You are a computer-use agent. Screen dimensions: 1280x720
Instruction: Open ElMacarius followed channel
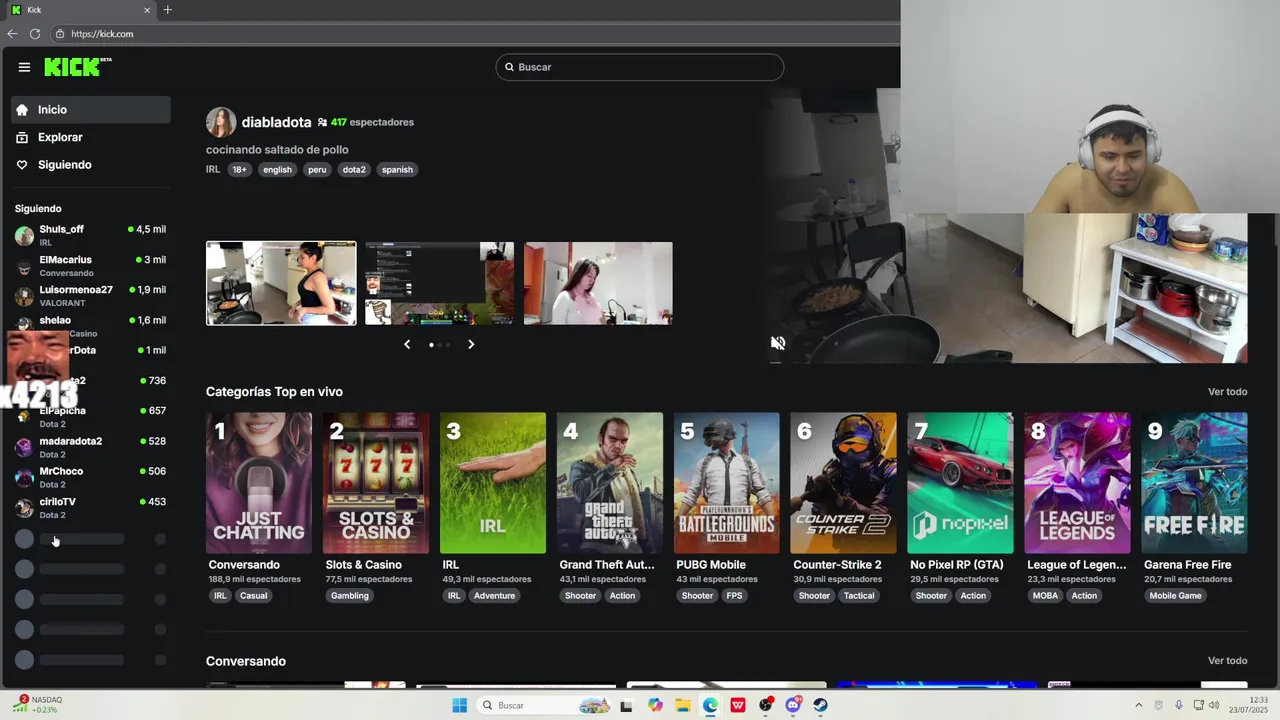[x=90, y=265]
